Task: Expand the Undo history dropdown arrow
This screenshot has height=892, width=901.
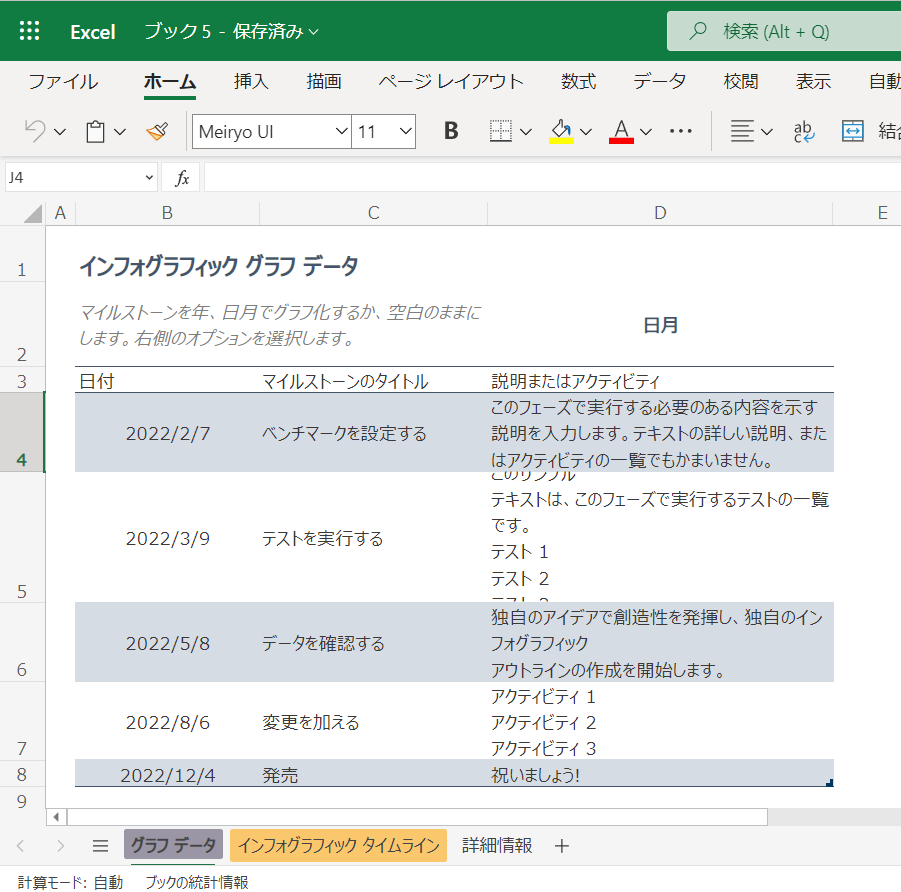Action: pyautogui.click(x=60, y=132)
